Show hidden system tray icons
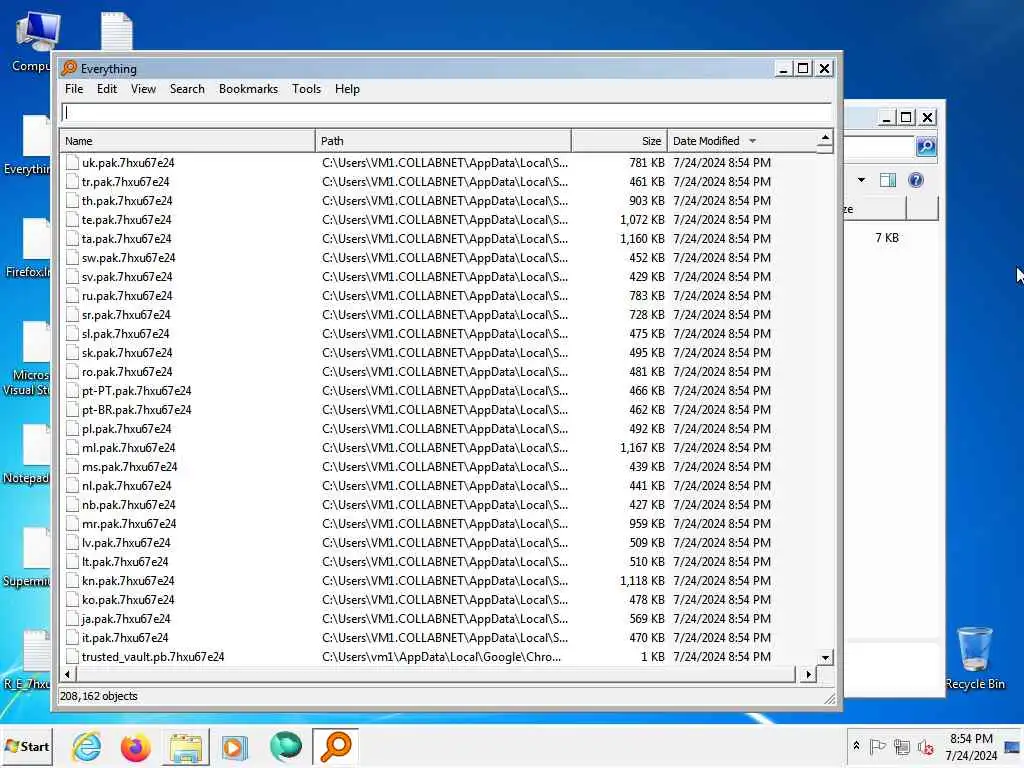 pos(856,746)
